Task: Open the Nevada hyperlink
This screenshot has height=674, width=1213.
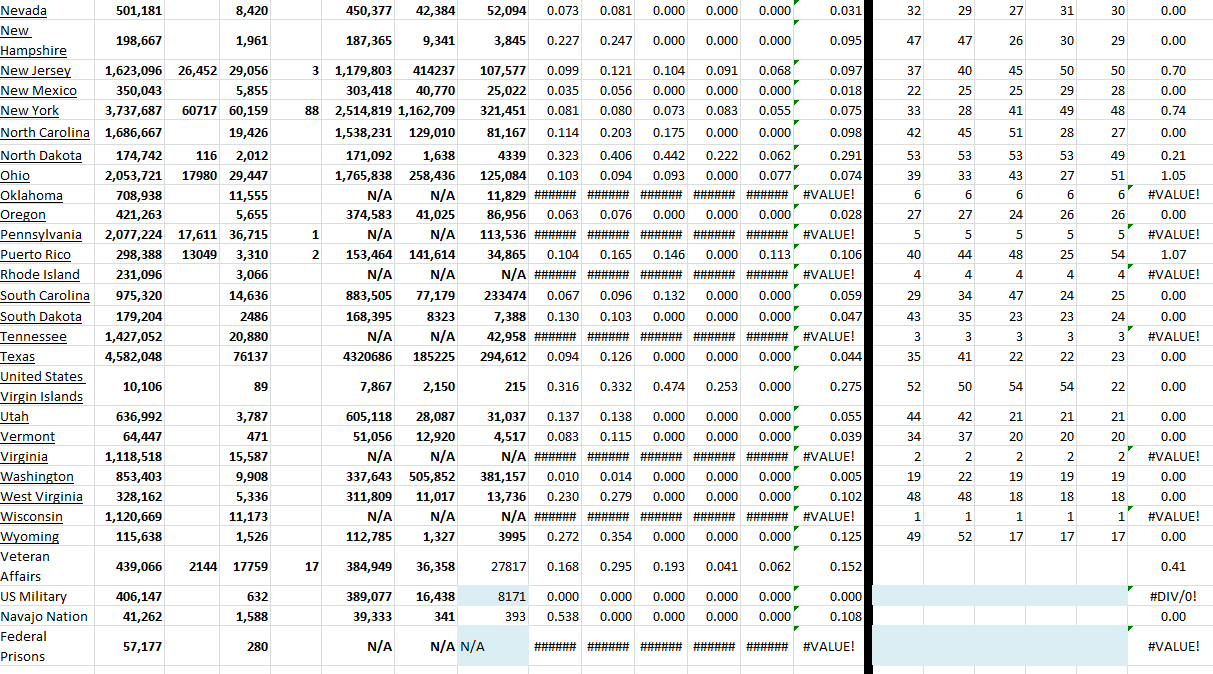Action: point(23,10)
